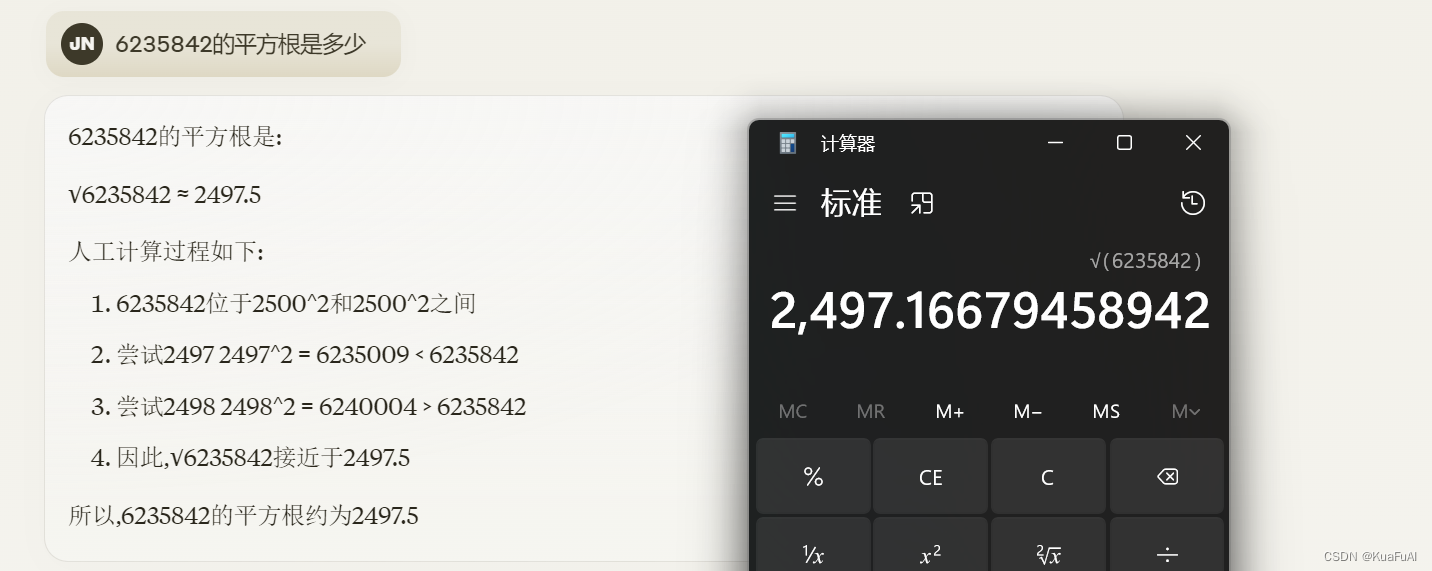The image size is (1432, 571).
Task: Click the division key
Action: [x=1167, y=544]
